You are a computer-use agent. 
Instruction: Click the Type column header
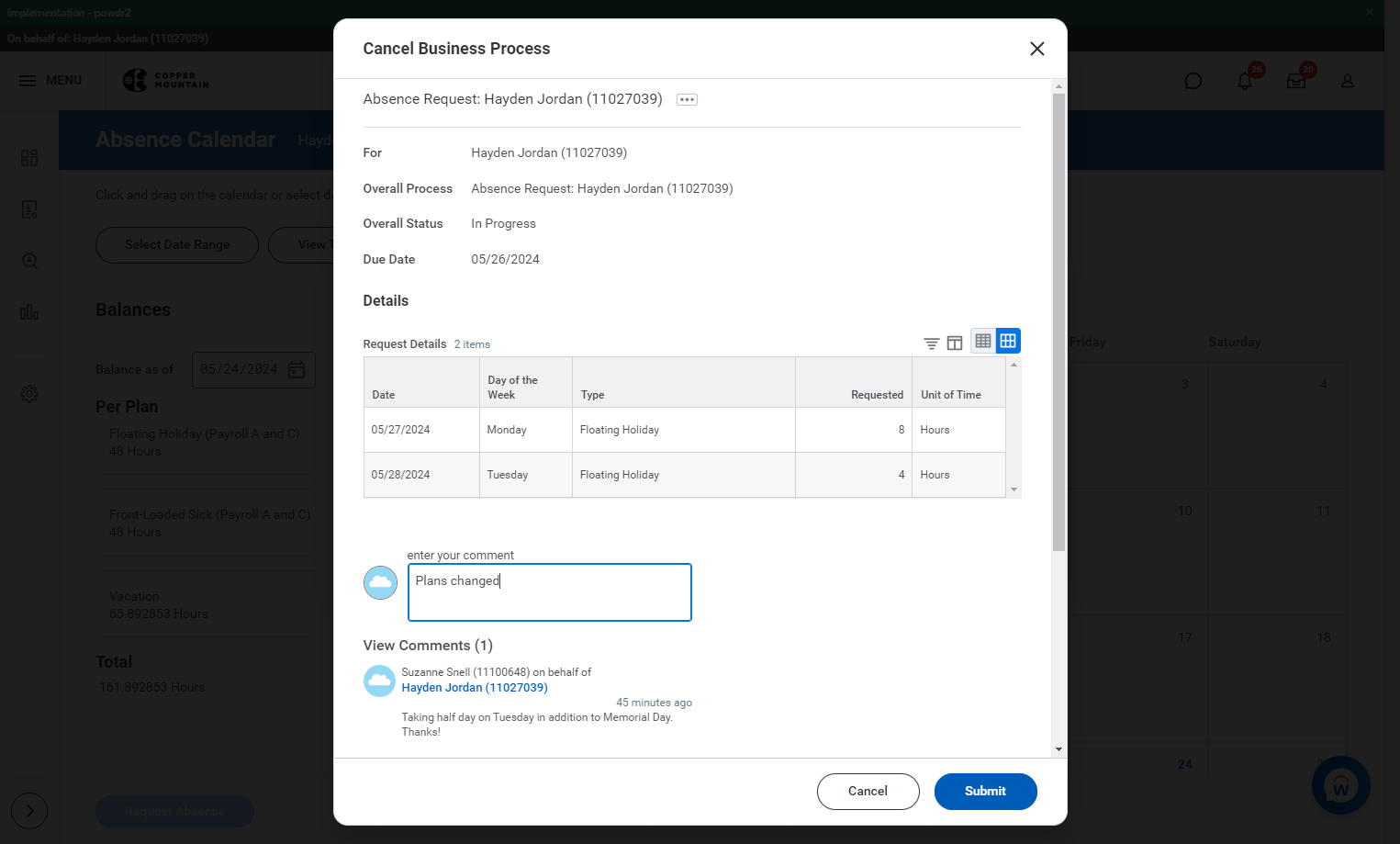click(x=683, y=383)
